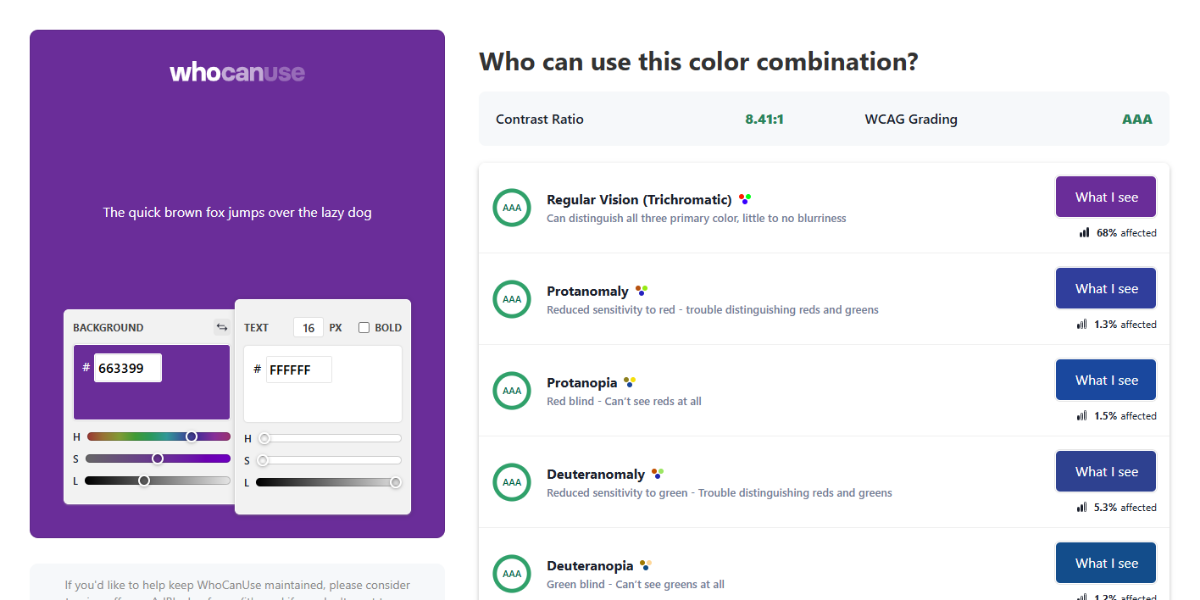This screenshot has height=600, width=1200.
Task: Click "What I see" for Deuteranomaly
Action: click(1106, 471)
